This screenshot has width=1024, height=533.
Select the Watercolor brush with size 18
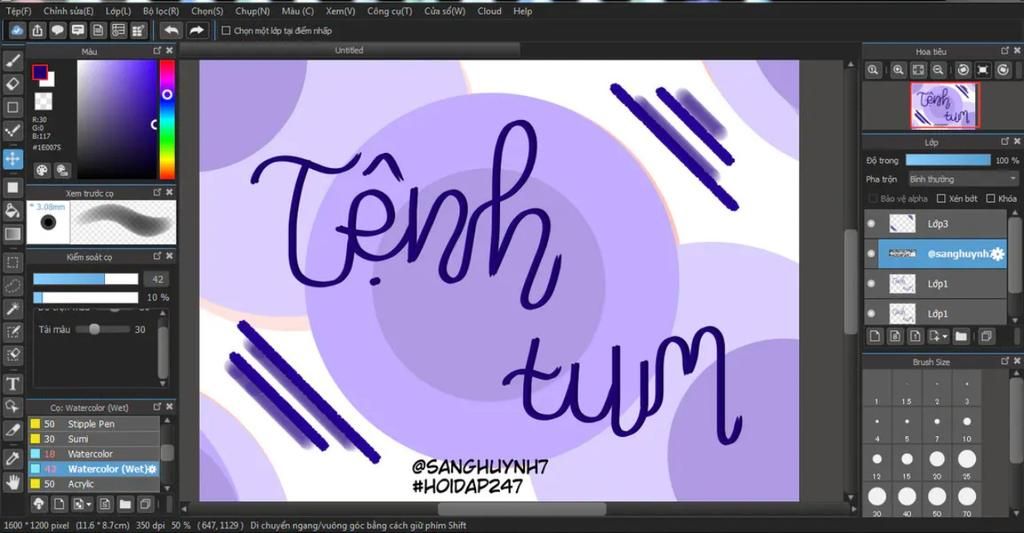pyautogui.click(x=93, y=454)
